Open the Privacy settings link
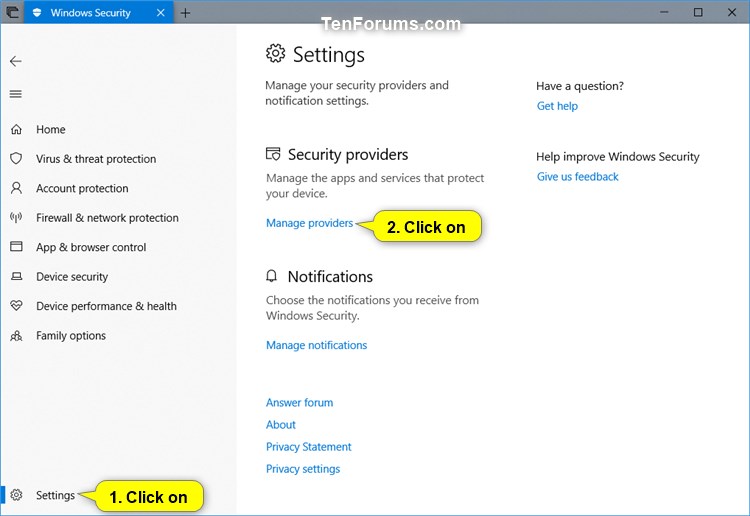 click(303, 469)
